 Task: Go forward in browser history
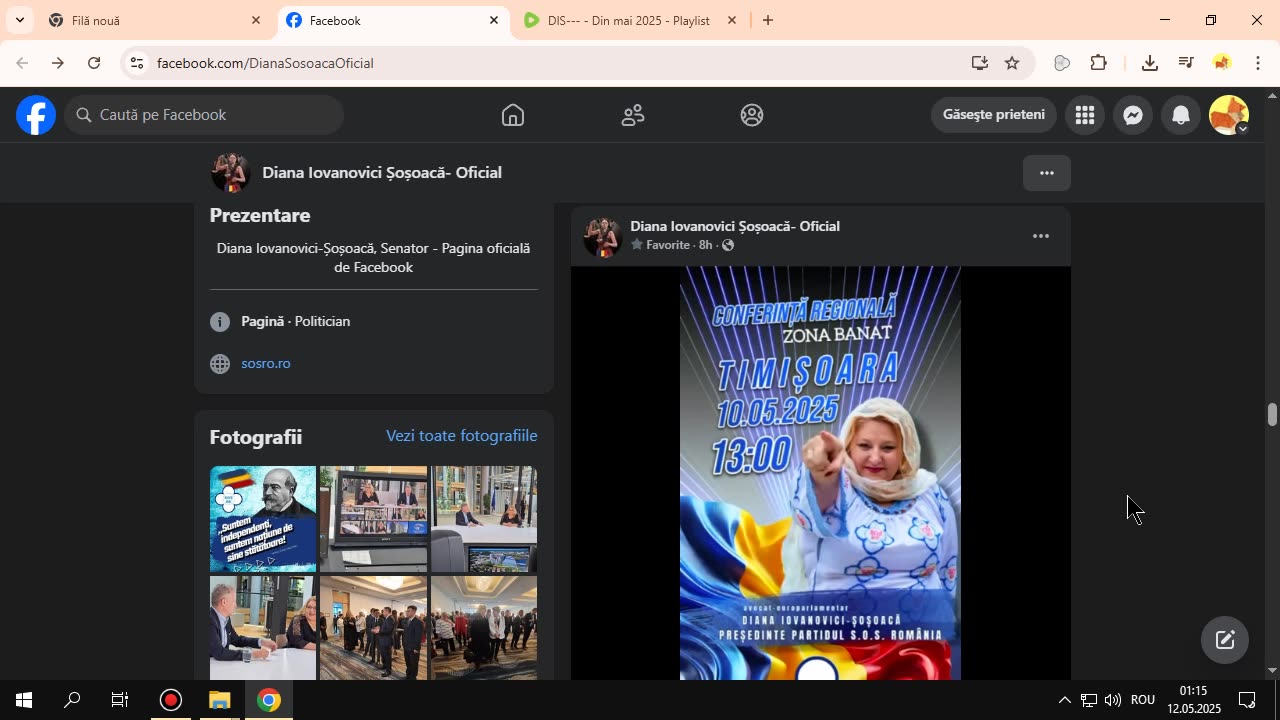point(57,63)
